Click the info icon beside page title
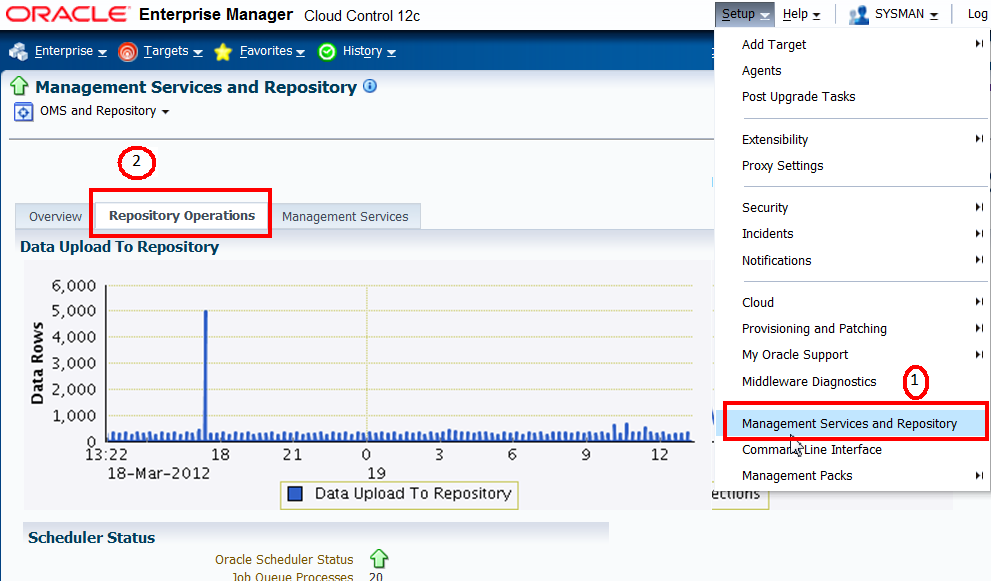This screenshot has width=995, height=587. click(x=370, y=86)
